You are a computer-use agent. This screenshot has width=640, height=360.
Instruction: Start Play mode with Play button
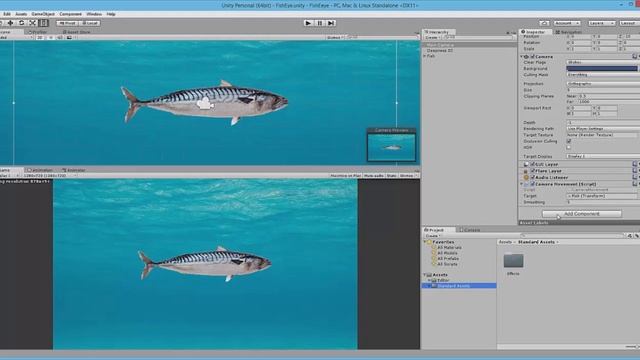coord(308,23)
